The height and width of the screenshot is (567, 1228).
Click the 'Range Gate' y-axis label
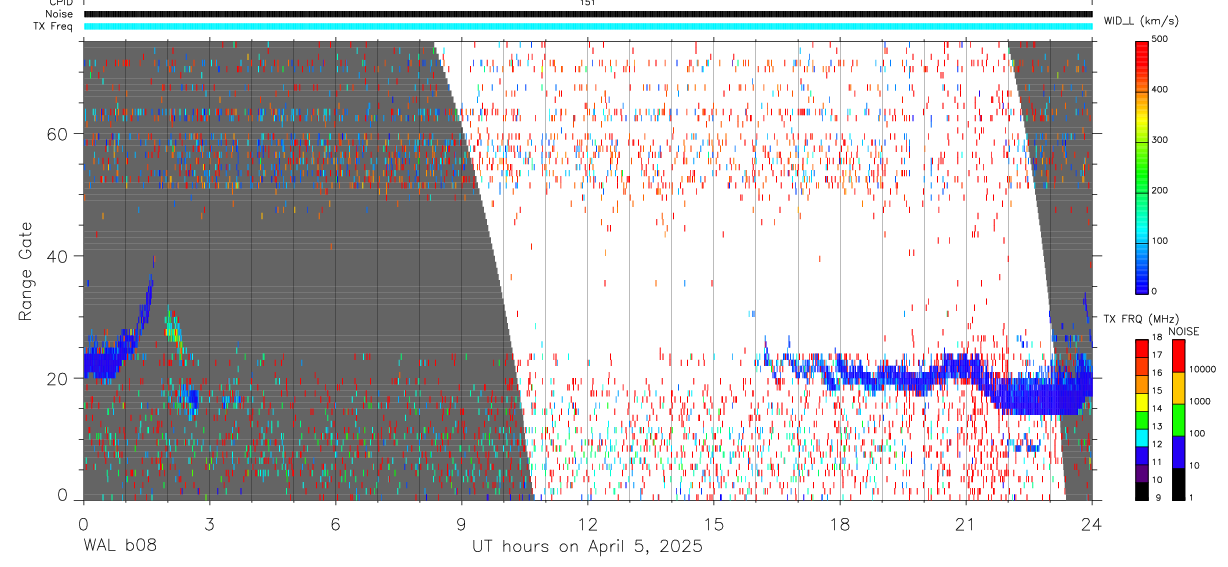(x=26, y=271)
